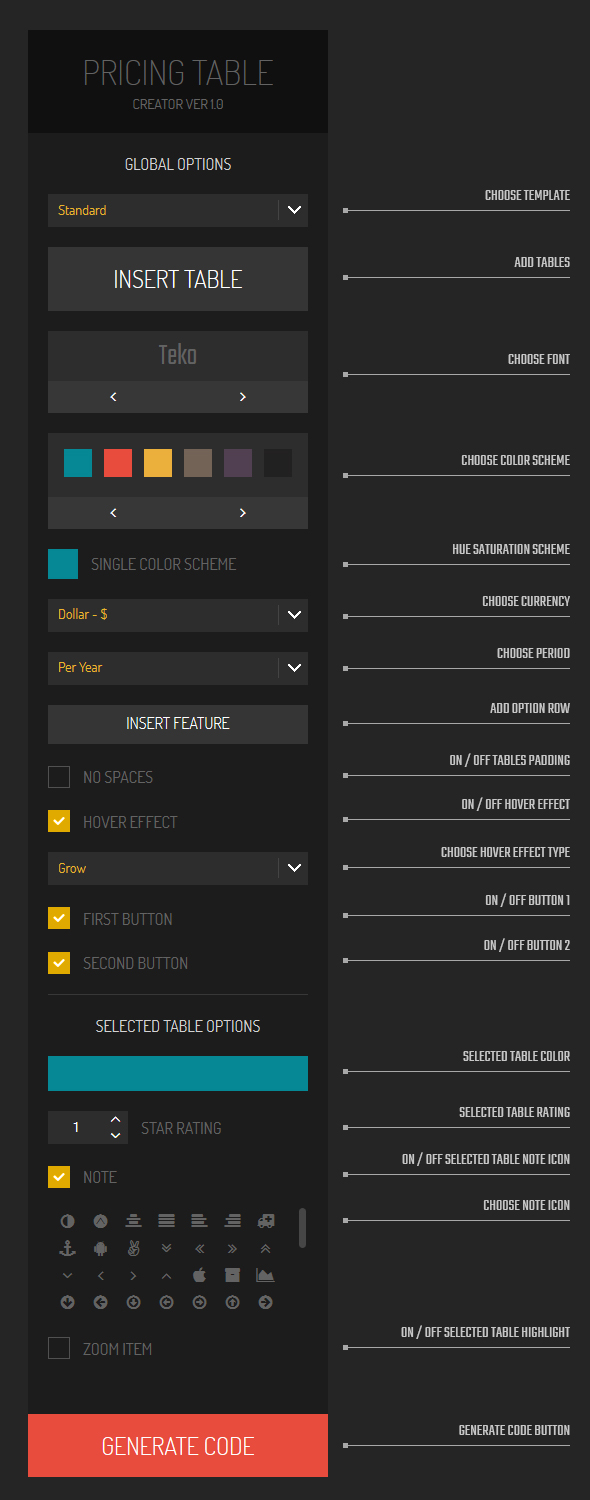The image size is (590, 1500).
Task: Click the Generate Code button
Action: point(178,1445)
